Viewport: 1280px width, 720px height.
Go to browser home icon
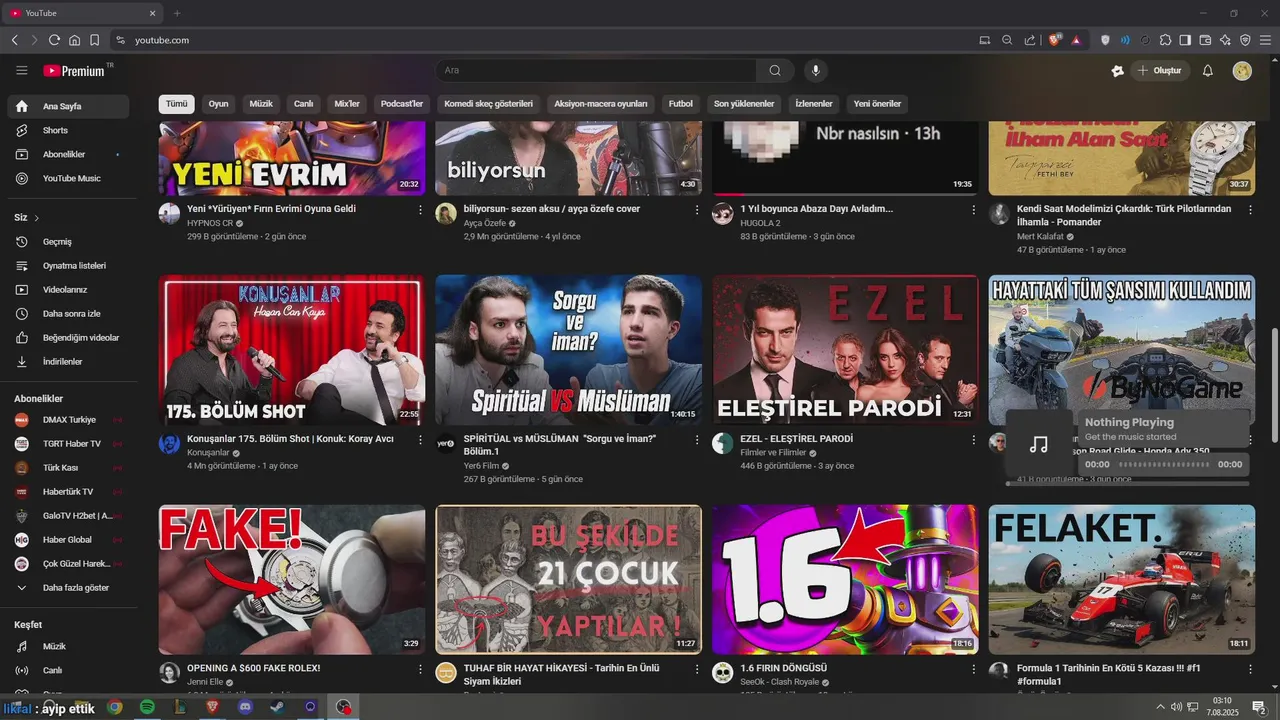tap(74, 40)
